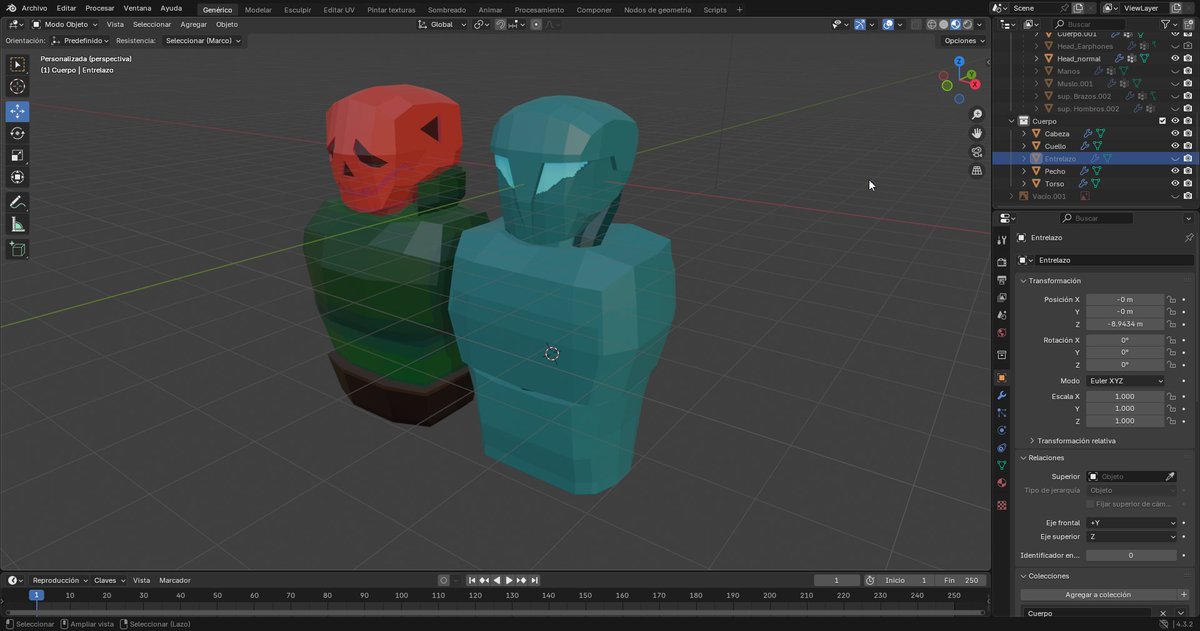Switch to the Modelar workspace tab

click(258, 9)
